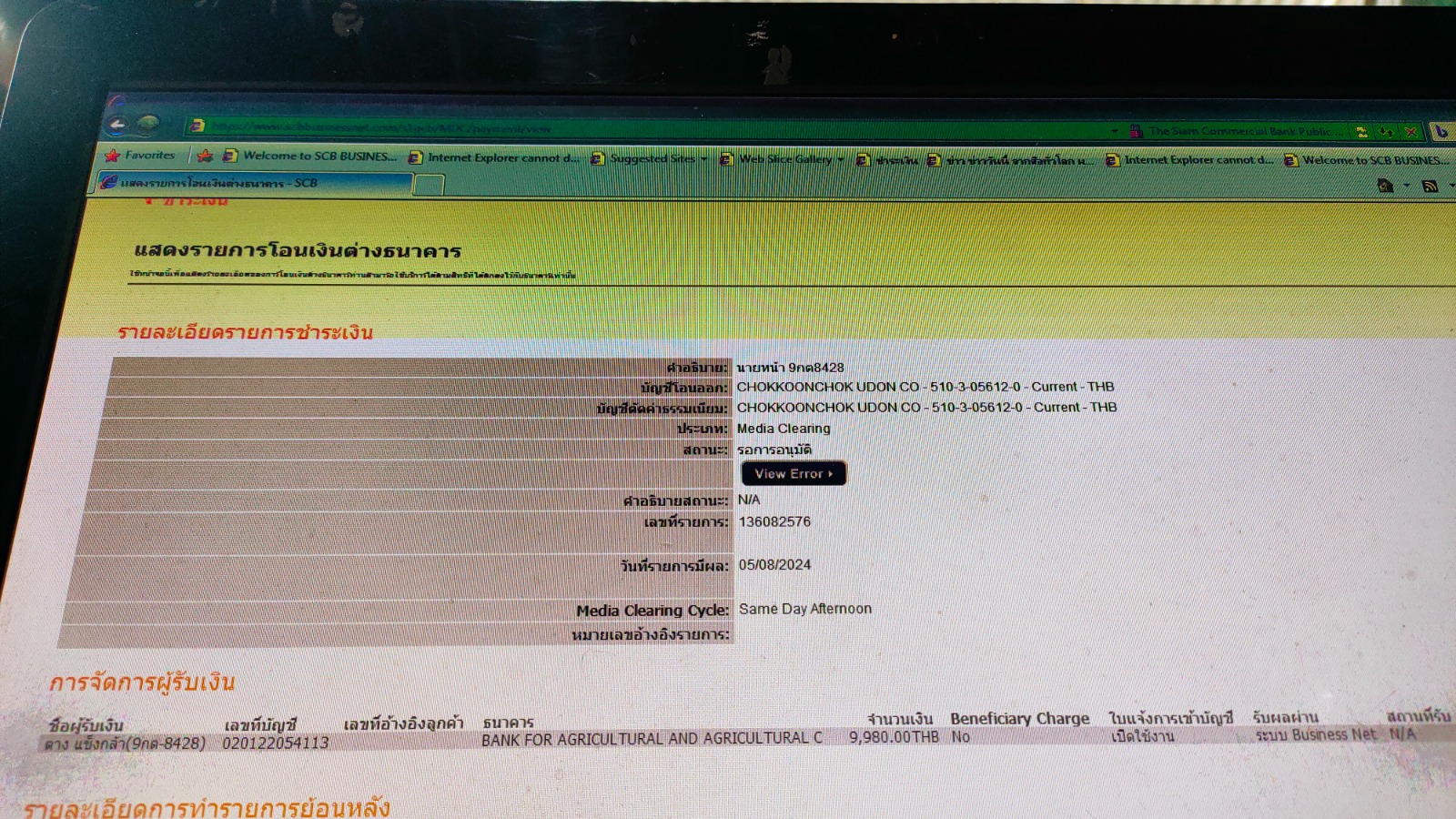Open last 'Welcome to SCB BUSINES...' favorite
This screenshot has height=819, width=1456.
(x=1368, y=160)
